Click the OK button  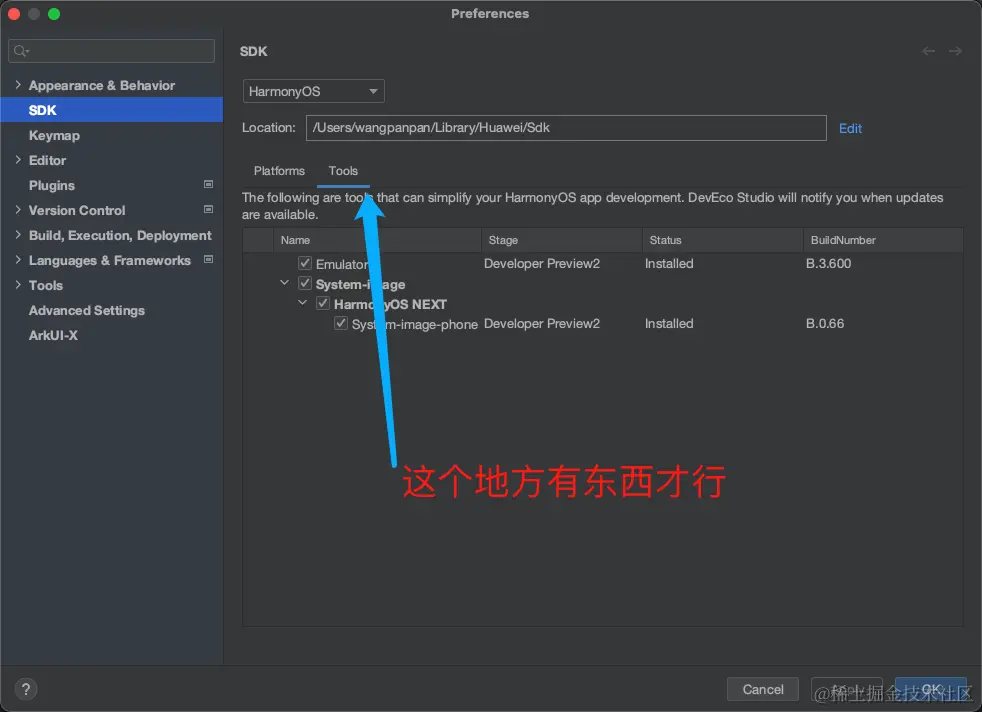point(931,689)
